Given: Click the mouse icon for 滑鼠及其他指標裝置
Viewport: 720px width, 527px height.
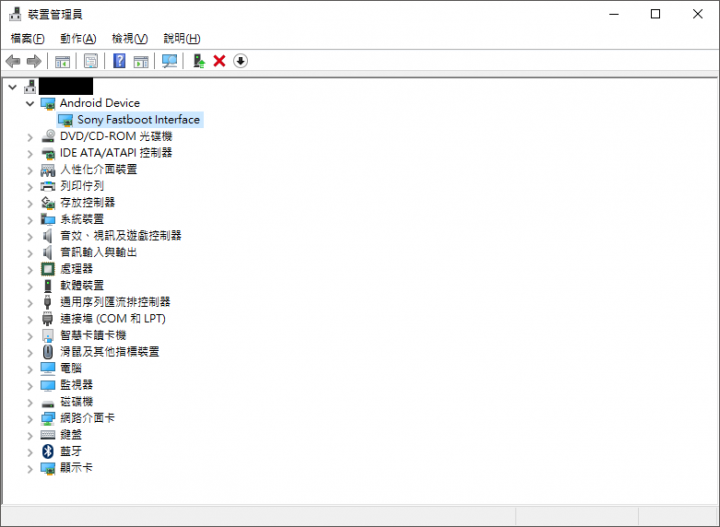Looking at the screenshot, I should point(48,352).
